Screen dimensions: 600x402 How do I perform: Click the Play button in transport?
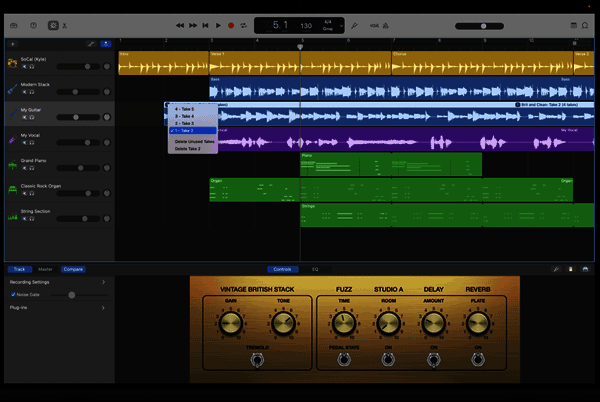(x=218, y=25)
